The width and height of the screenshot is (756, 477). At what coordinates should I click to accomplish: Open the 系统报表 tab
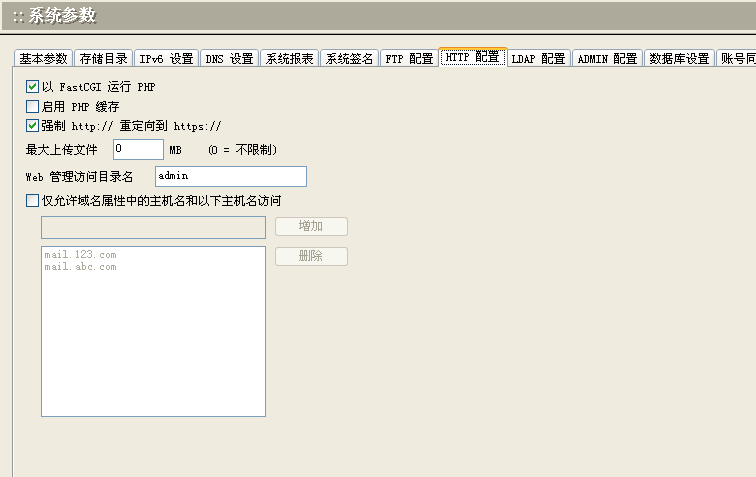pos(290,59)
